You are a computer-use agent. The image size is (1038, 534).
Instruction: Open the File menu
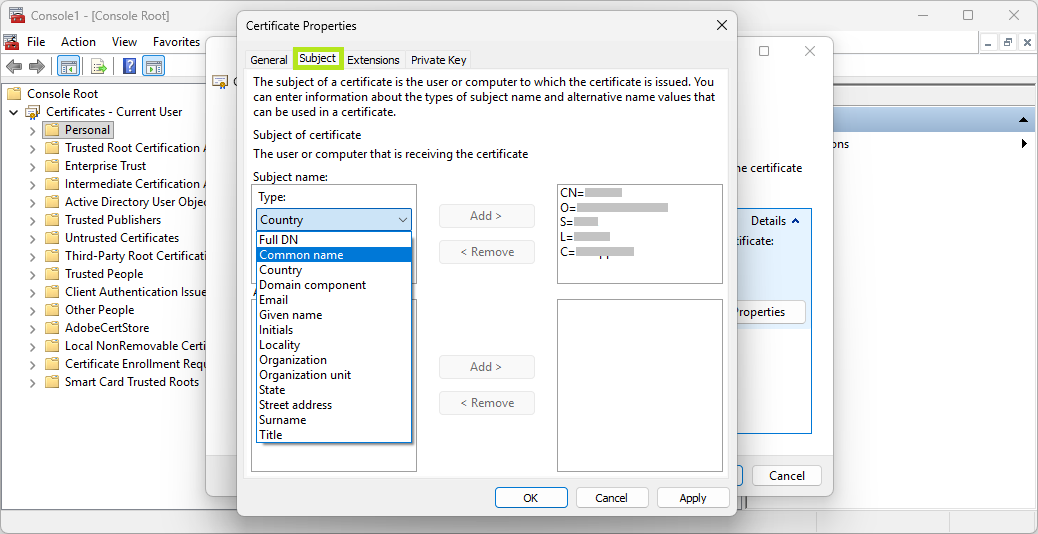36,42
